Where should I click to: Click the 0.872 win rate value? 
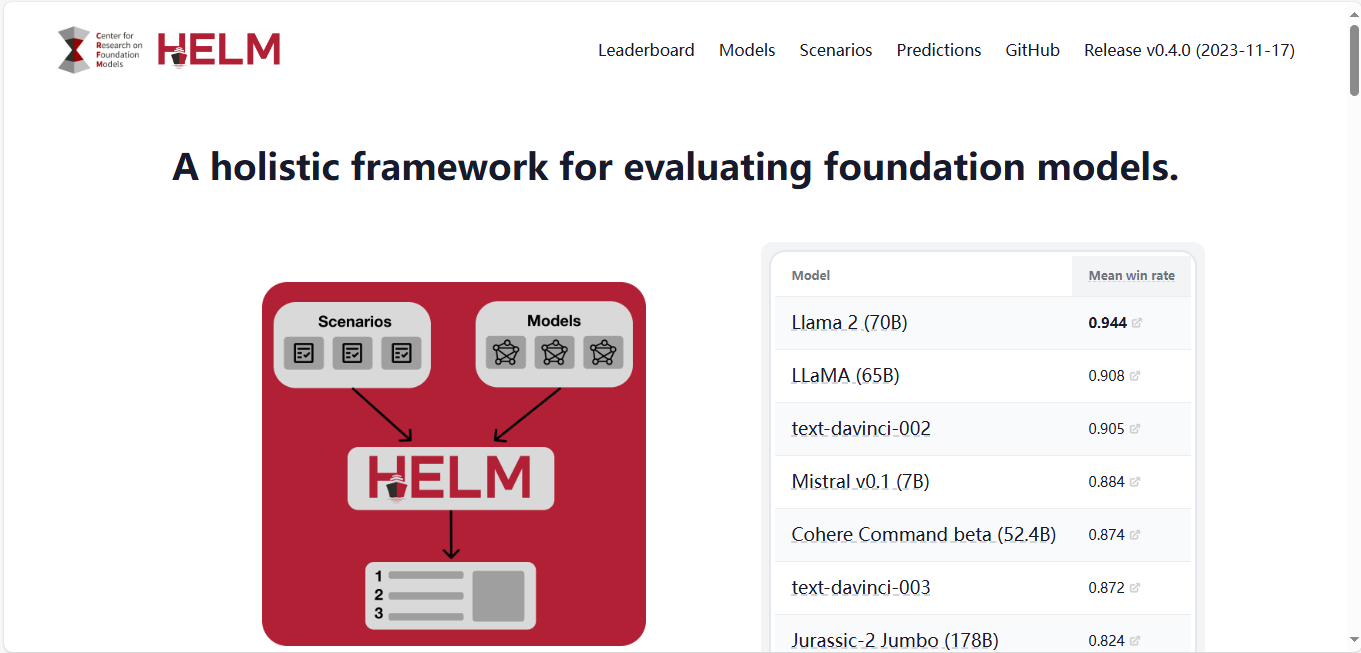(1106, 588)
